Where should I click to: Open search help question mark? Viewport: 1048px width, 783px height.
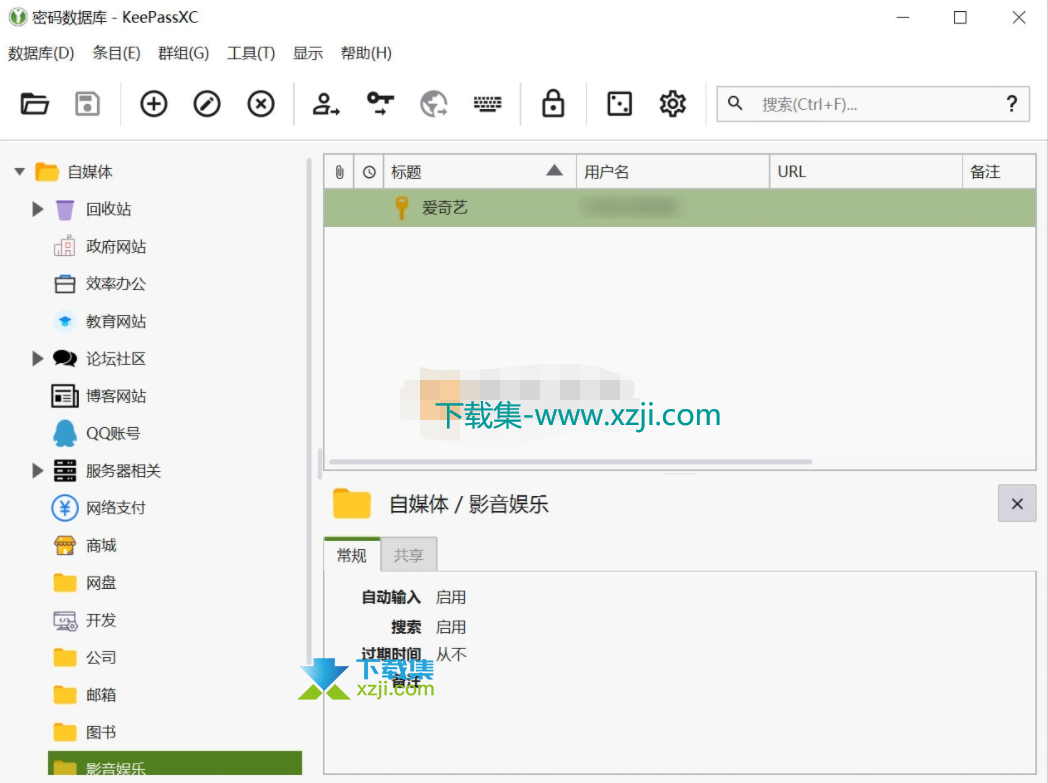1012,104
